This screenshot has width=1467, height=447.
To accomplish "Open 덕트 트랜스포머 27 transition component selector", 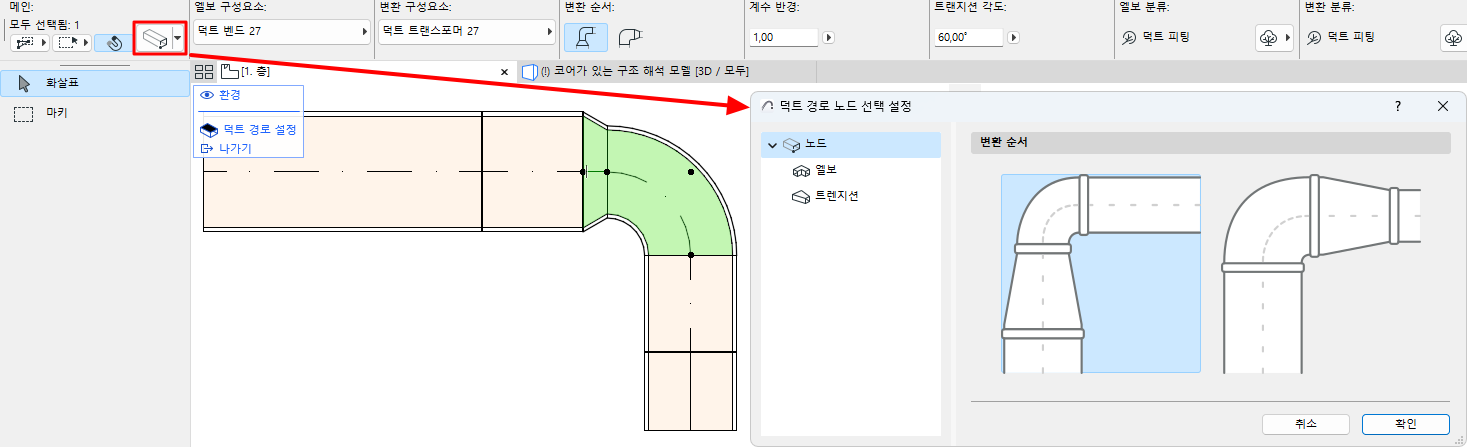I will click(467, 32).
